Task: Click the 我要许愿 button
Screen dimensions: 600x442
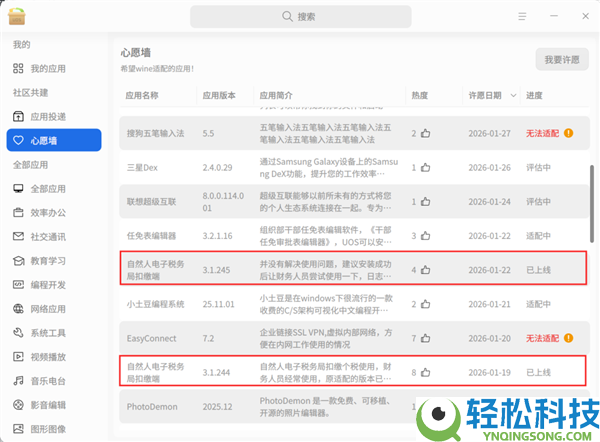Action: pyautogui.click(x=562, y=59)
